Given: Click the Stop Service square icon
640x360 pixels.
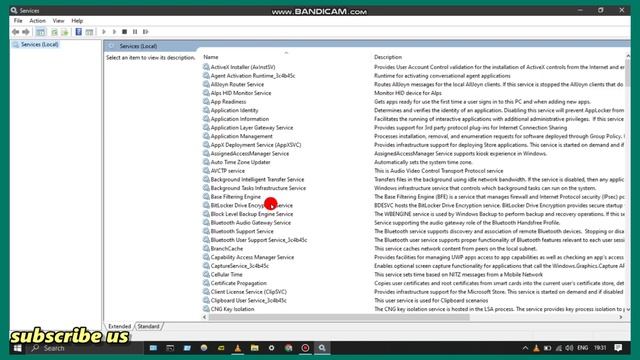Looking at the screenshot, I should (124, 32).
